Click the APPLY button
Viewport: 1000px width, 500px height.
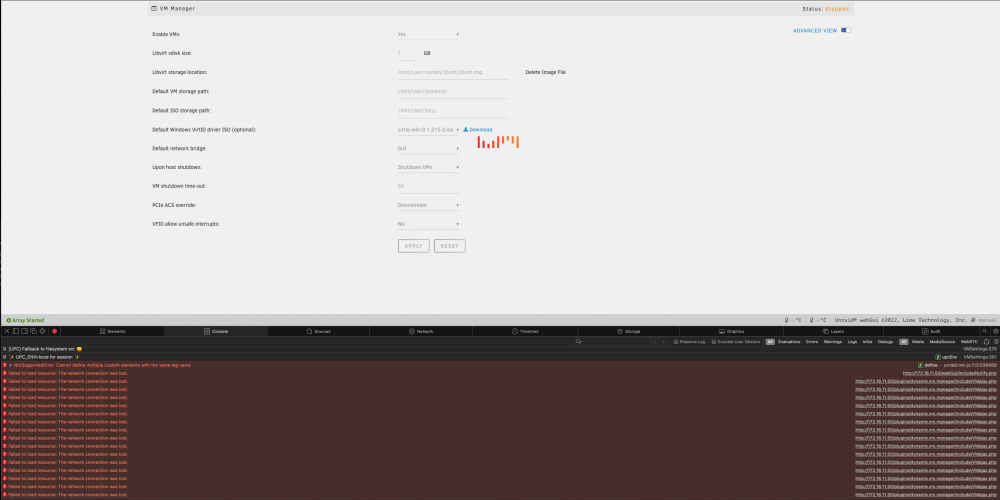pos(413,246)
